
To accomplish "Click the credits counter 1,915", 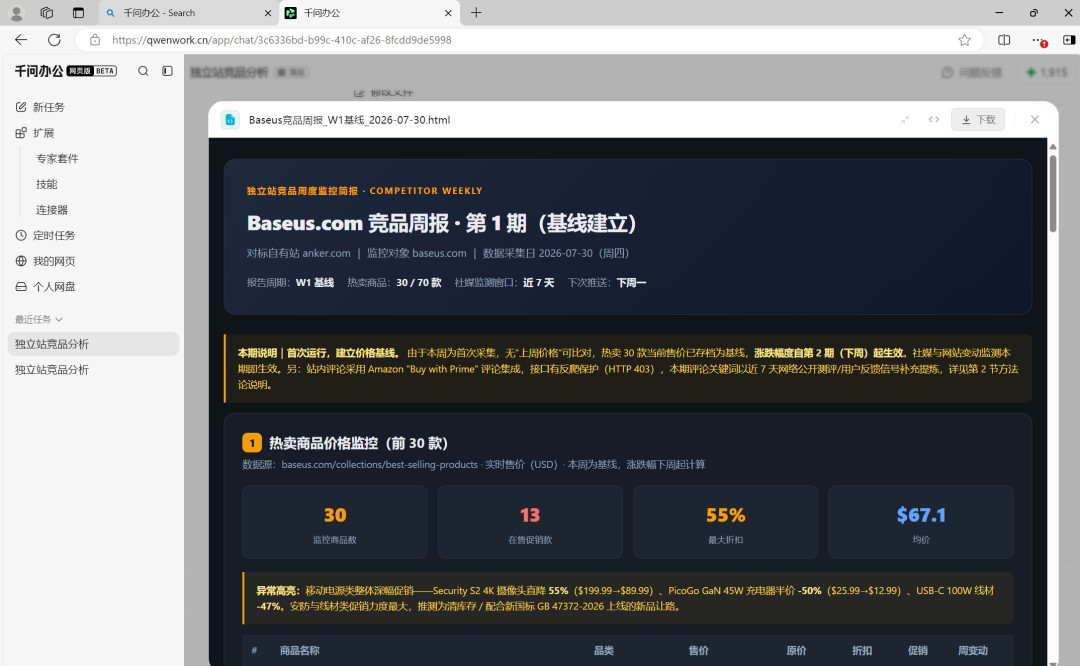I will [x=1046, y=72].
